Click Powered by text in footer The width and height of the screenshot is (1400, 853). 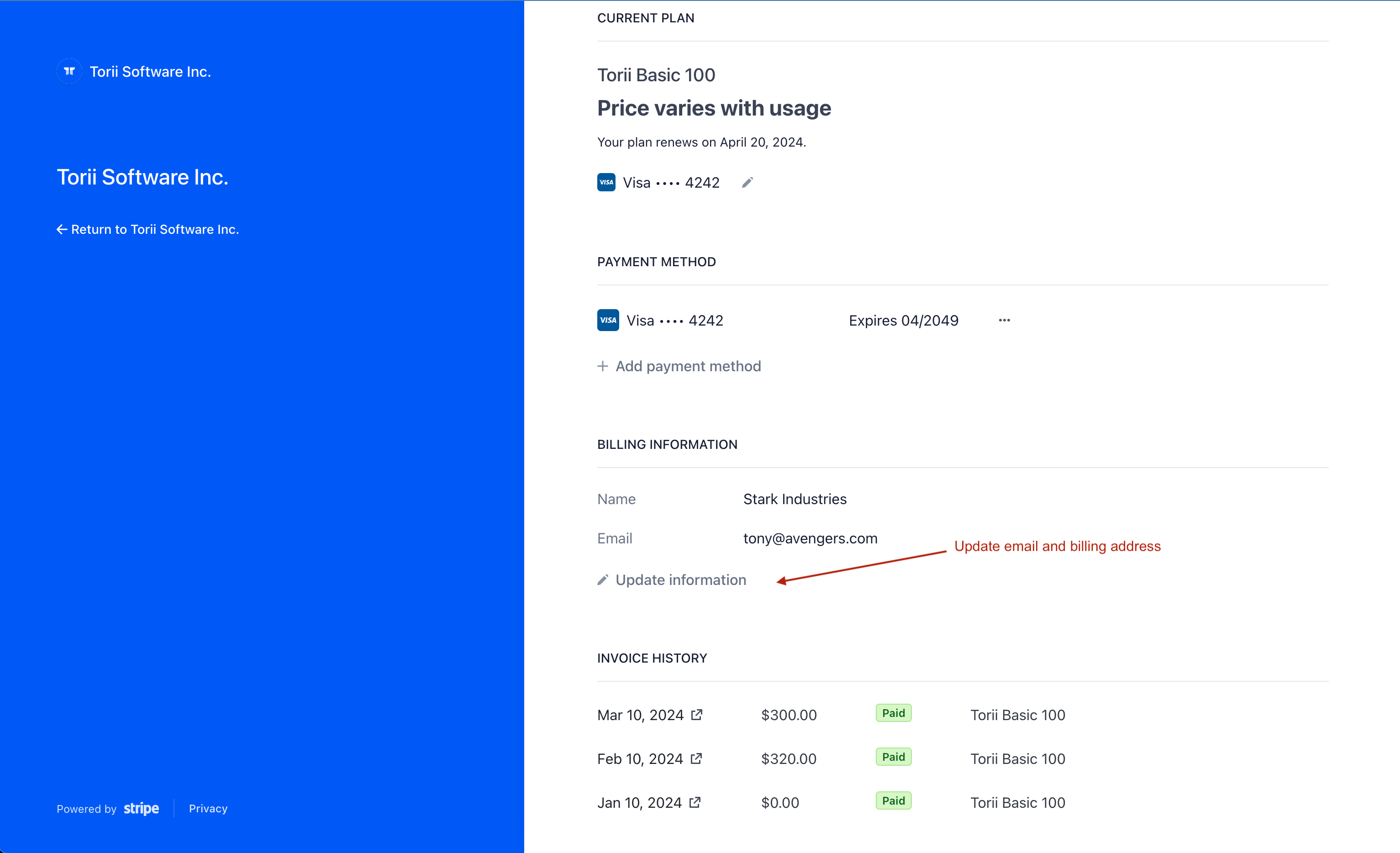tap(86, 809)
